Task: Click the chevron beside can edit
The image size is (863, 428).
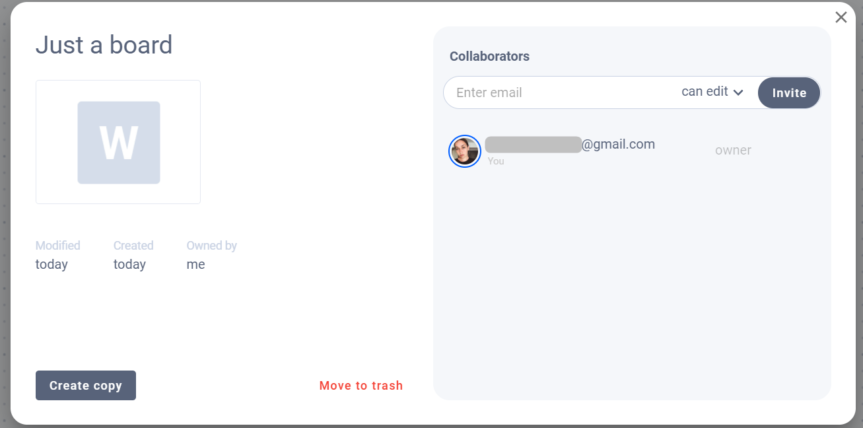Action: [738, 92]
